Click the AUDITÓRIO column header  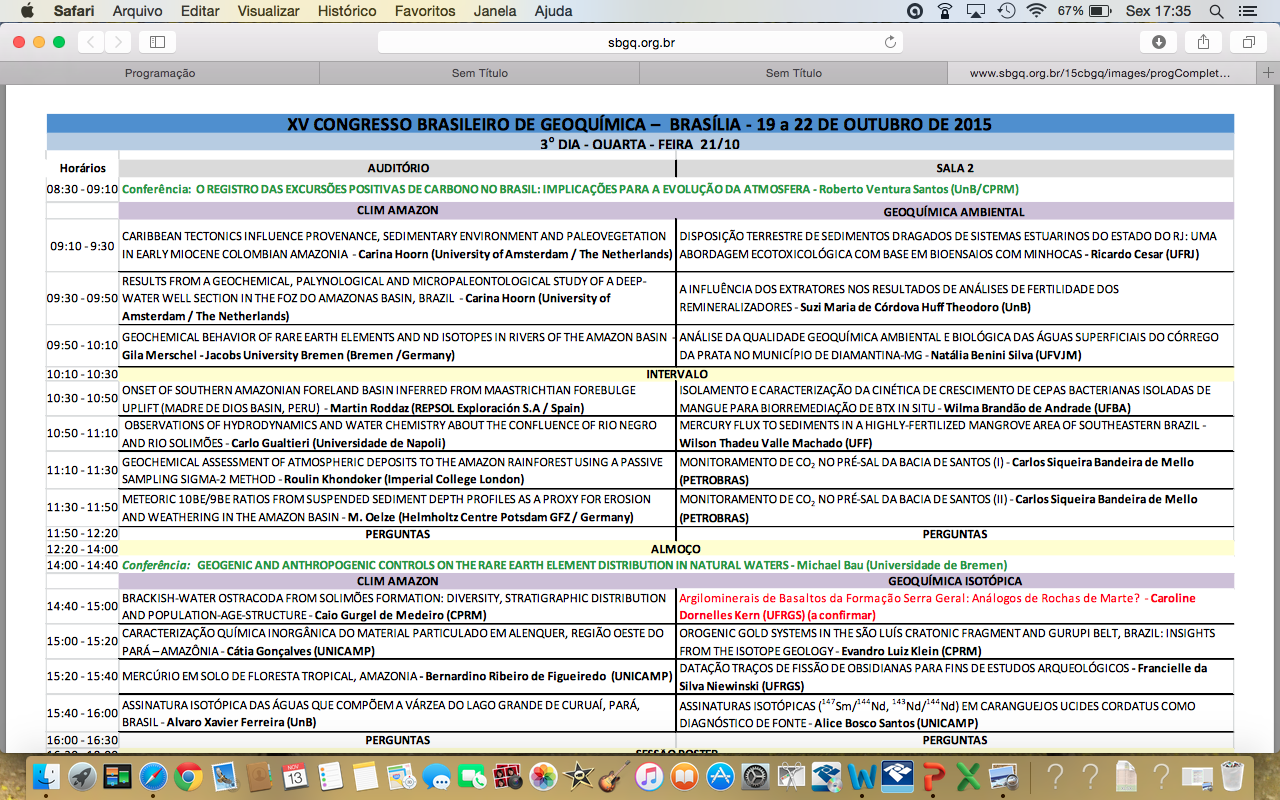coord(398,168)
